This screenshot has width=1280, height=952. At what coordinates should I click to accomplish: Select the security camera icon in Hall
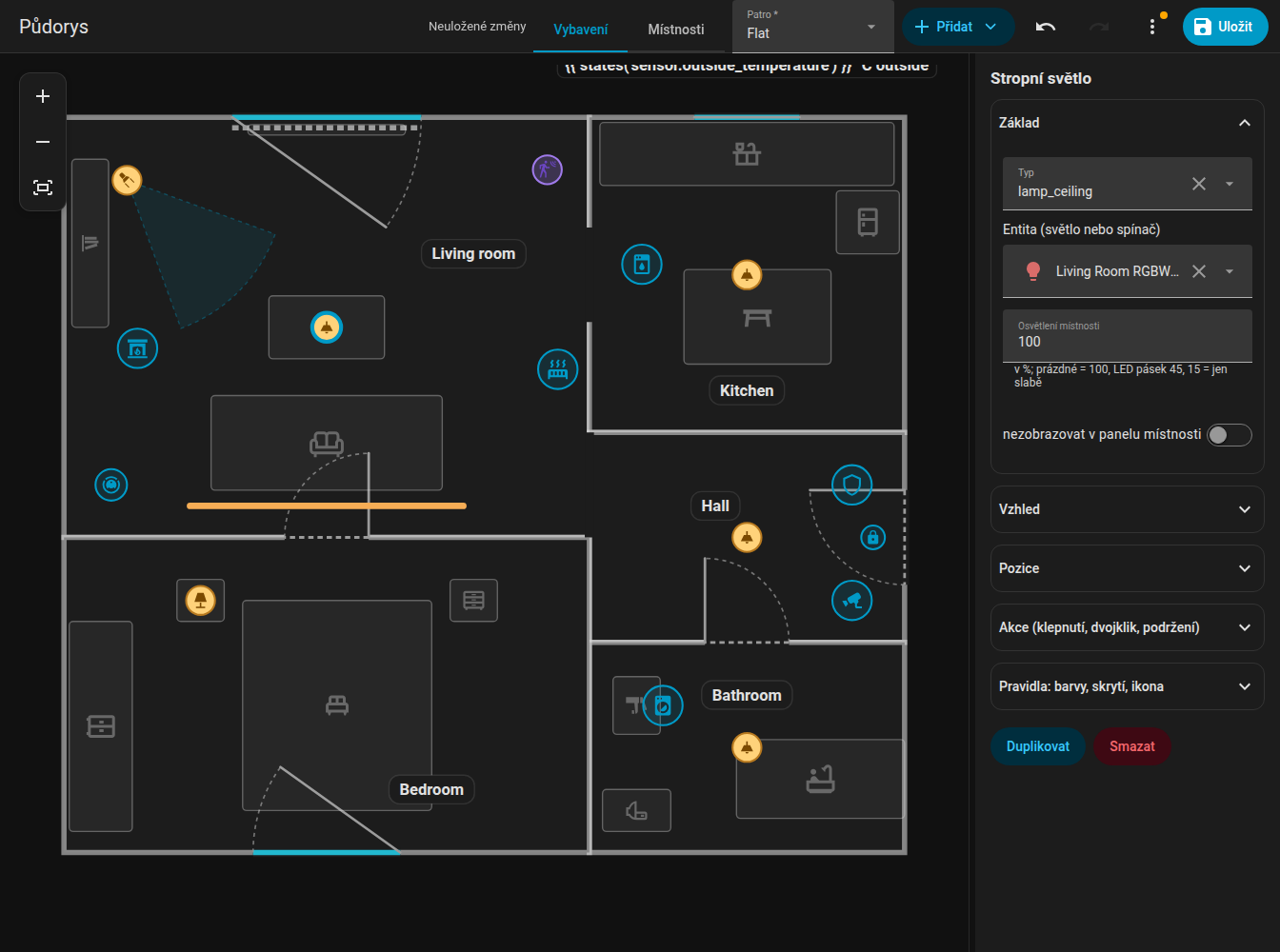tap(852, 601)
